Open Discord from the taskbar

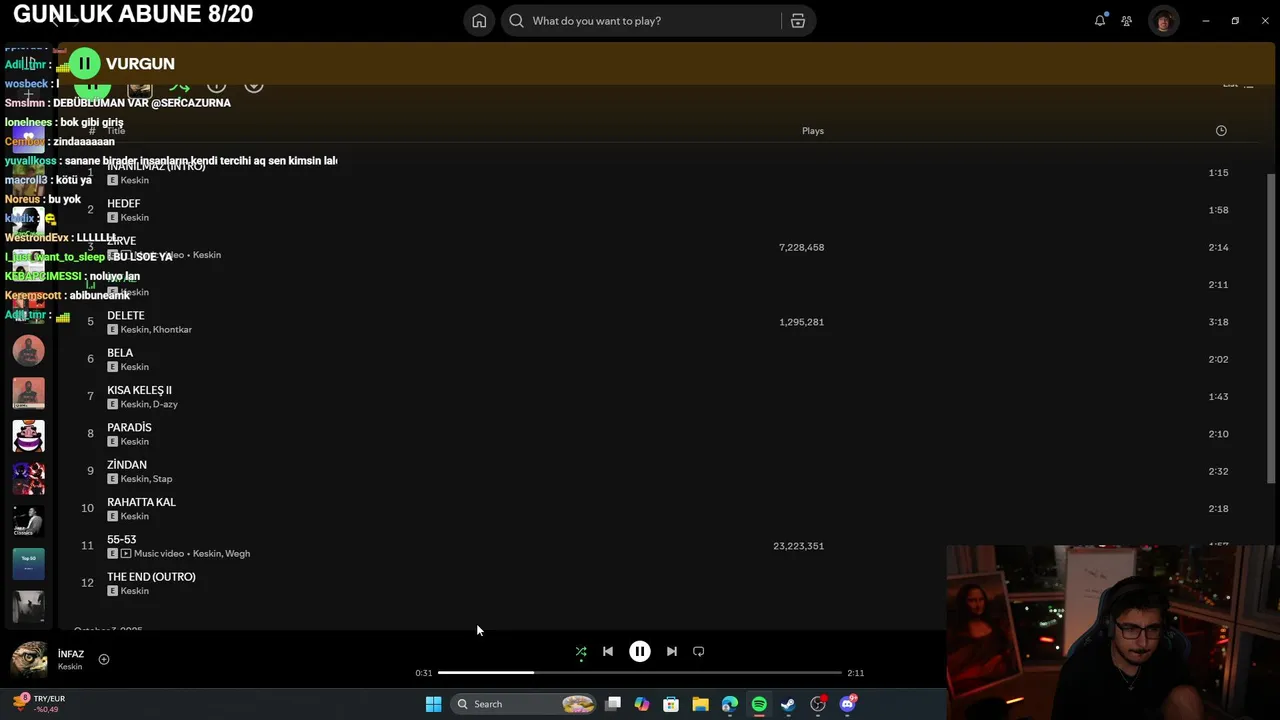tap(848, 704)
